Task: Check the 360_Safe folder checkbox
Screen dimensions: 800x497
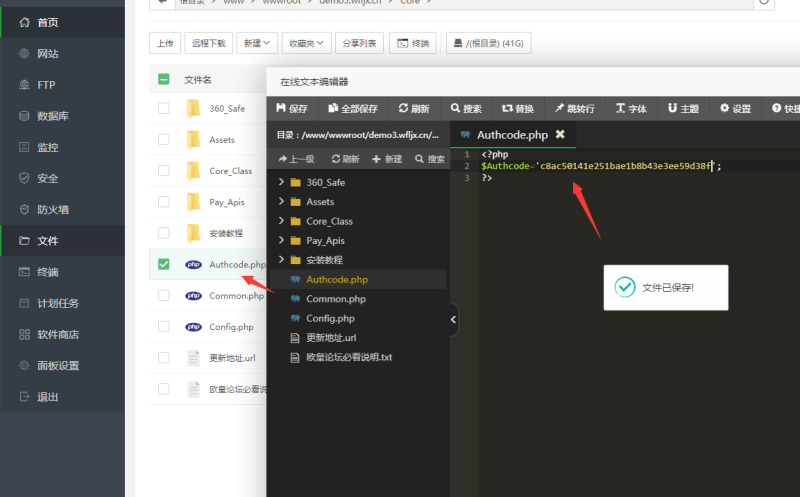Action: tap(163, 108)
